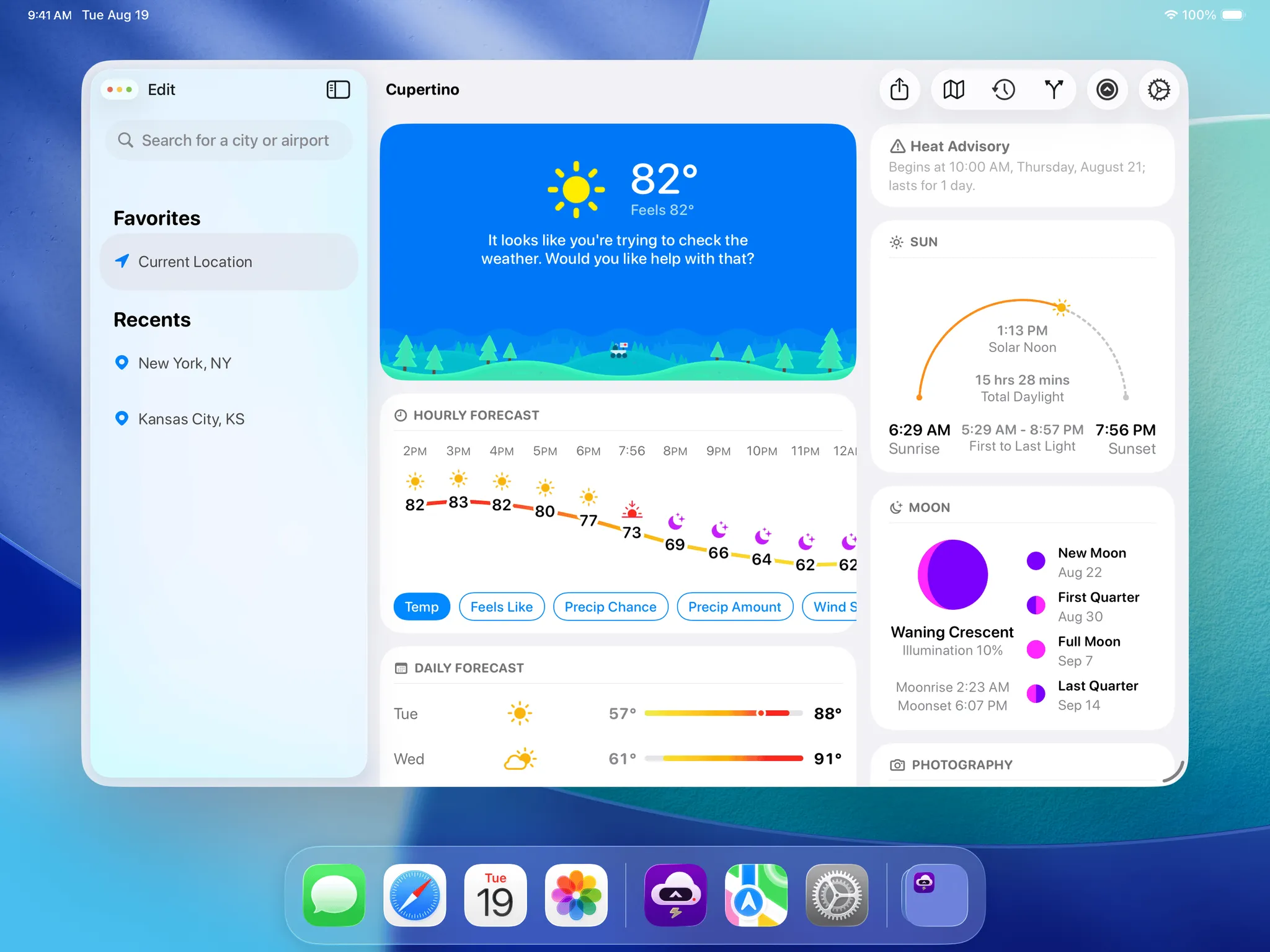The height and width of the screenshot is (952, 1270).
Task: Toggle the sidebar panel icon
Action: [x=338, y=90]
